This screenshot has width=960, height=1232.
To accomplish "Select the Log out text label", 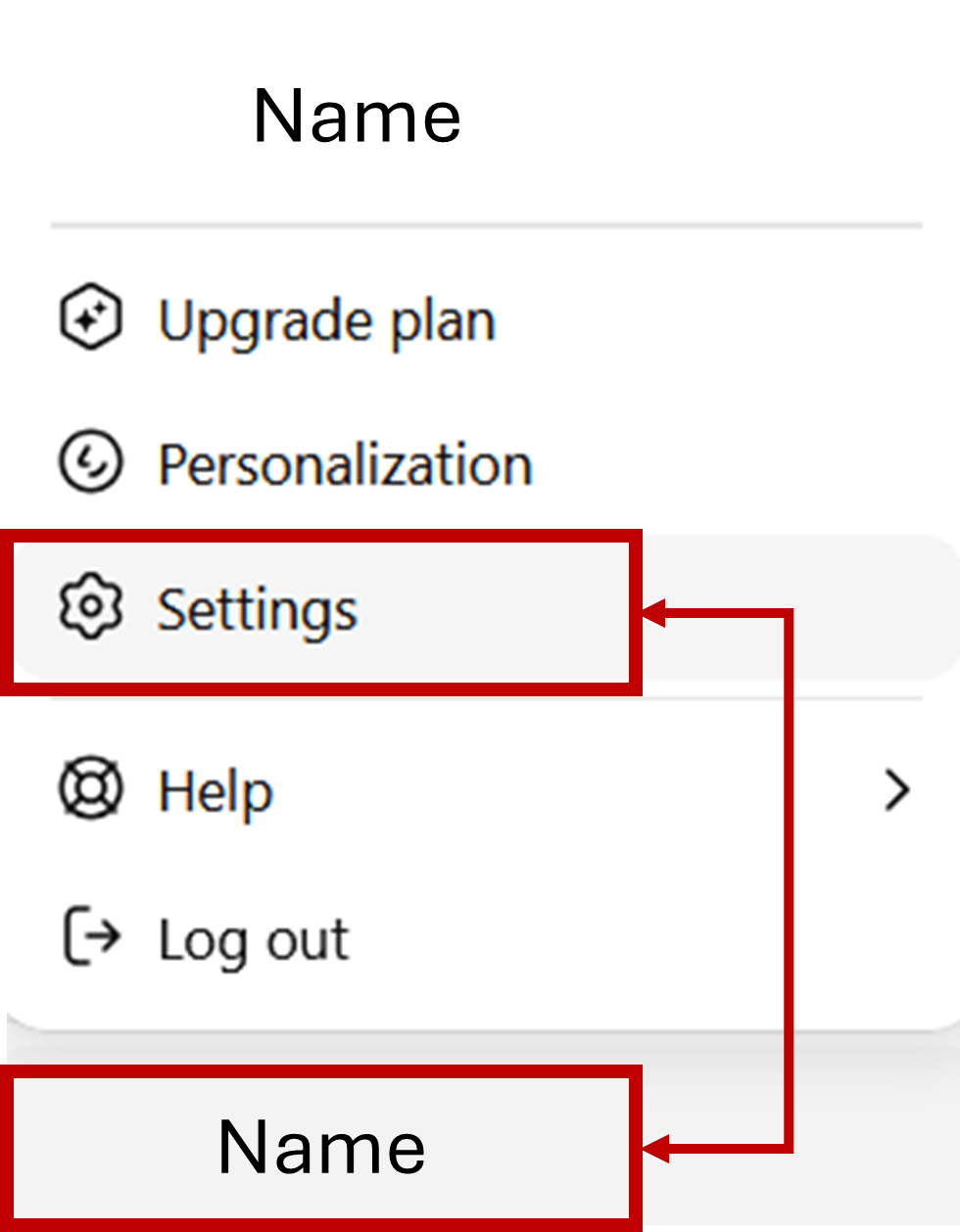I will [x=254, y=940].
